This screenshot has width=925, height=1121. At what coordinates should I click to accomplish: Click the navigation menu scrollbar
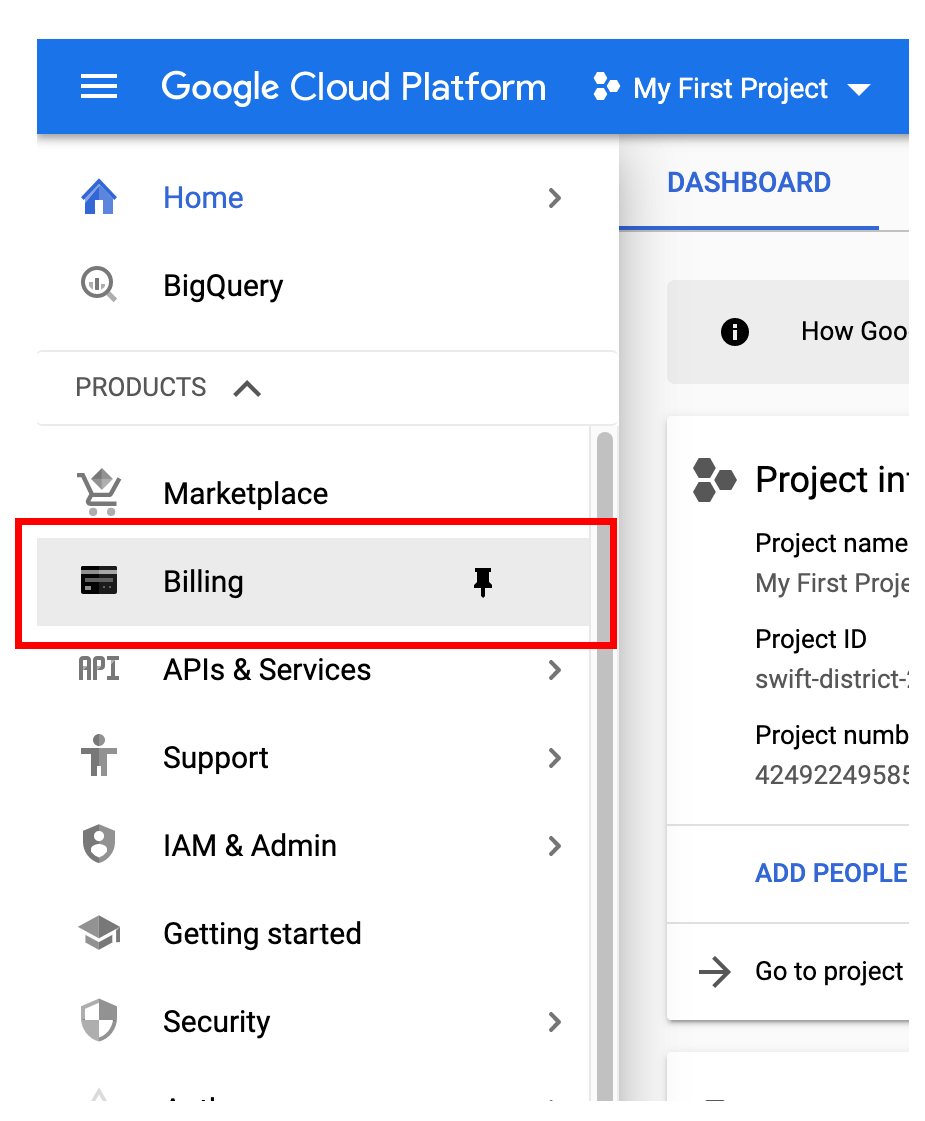tap(605, 765)
